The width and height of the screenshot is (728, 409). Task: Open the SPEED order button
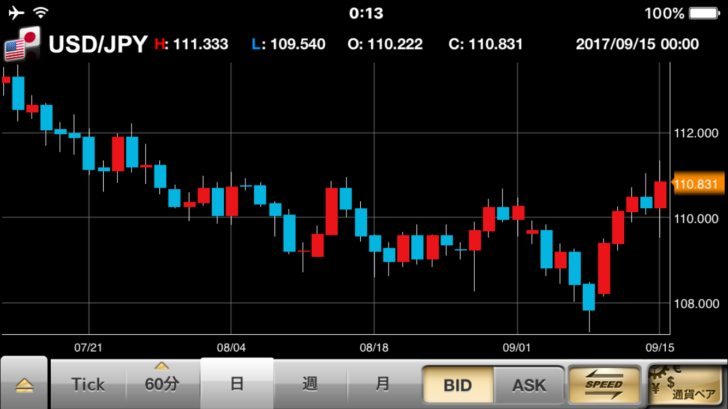[x=602, y=384]
